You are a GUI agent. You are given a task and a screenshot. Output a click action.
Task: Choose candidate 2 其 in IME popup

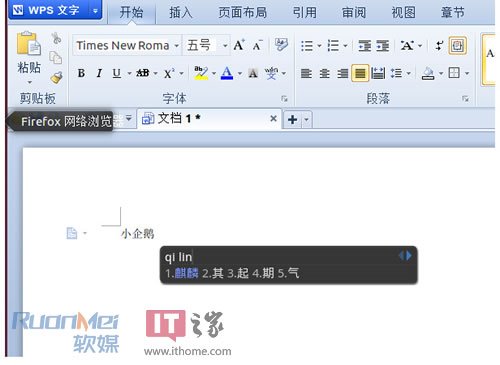(213, 273)
